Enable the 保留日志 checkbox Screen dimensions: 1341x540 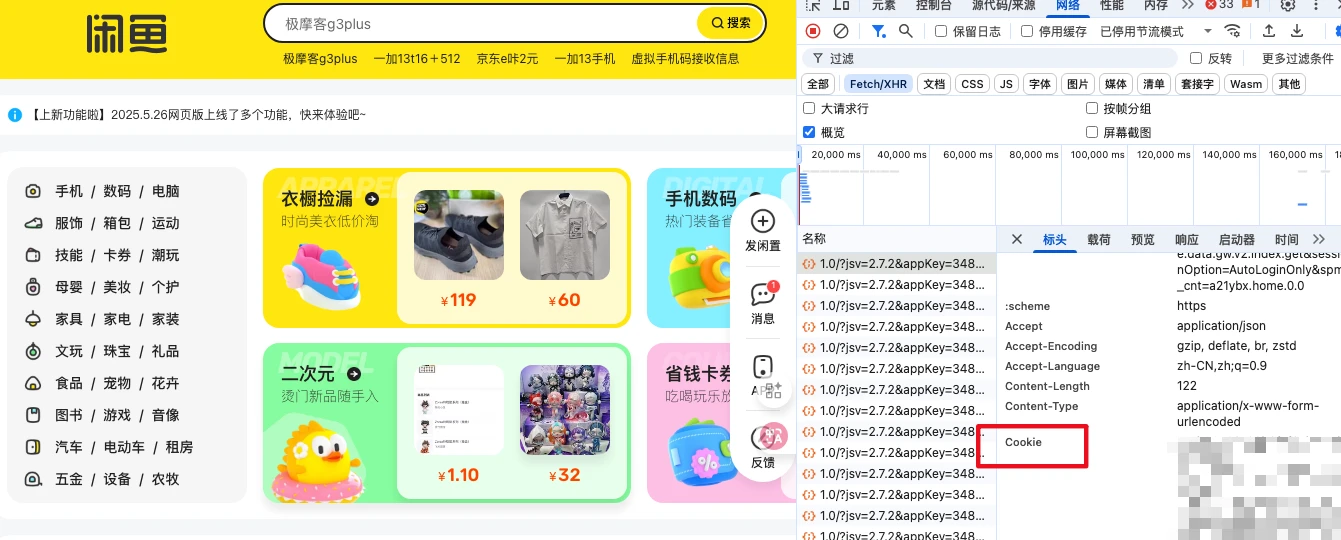[x=941, y=31]
